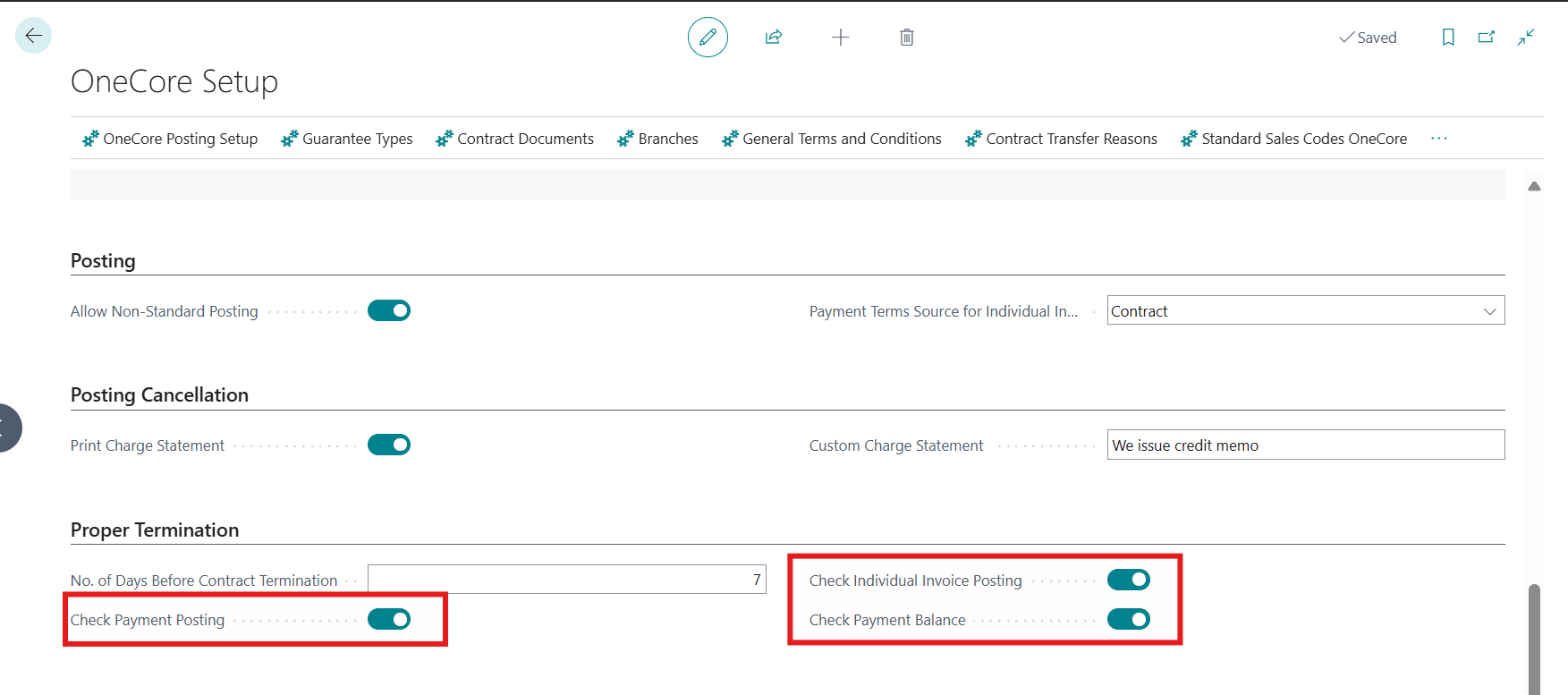This screenshot has width=1568, height=695.
Task: Click the plus icon to create new
Action: (840, 38)
